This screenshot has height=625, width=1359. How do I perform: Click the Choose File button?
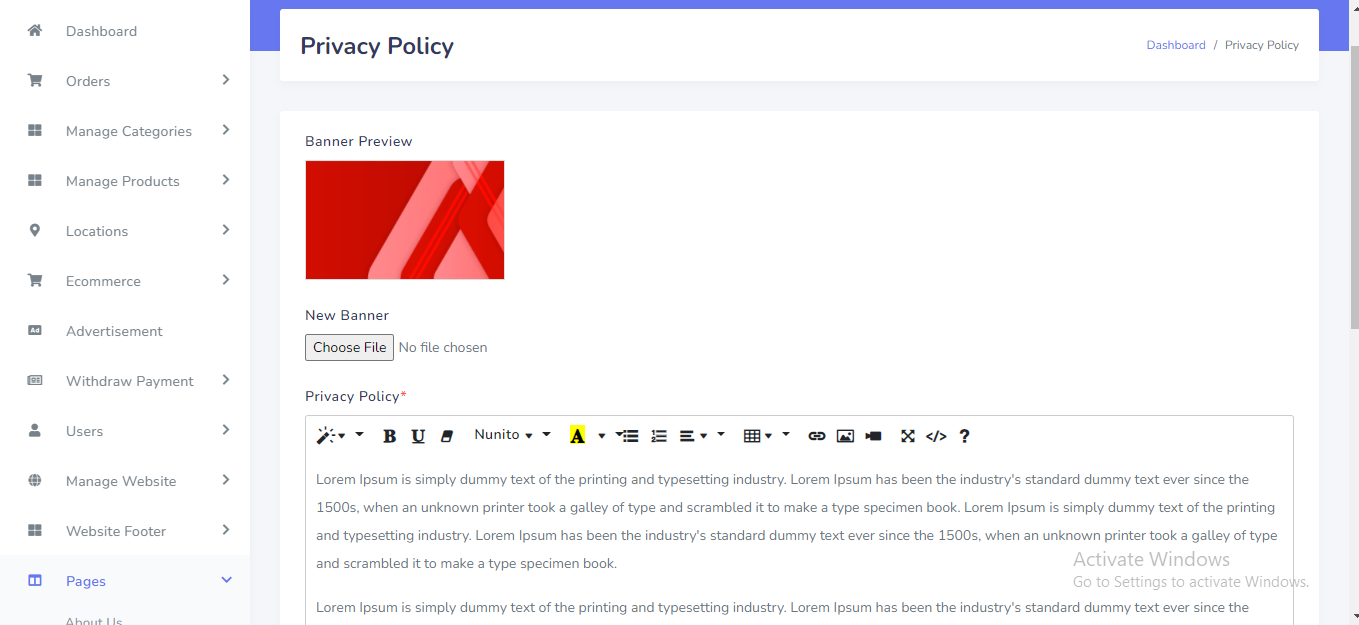click(349, 347)
